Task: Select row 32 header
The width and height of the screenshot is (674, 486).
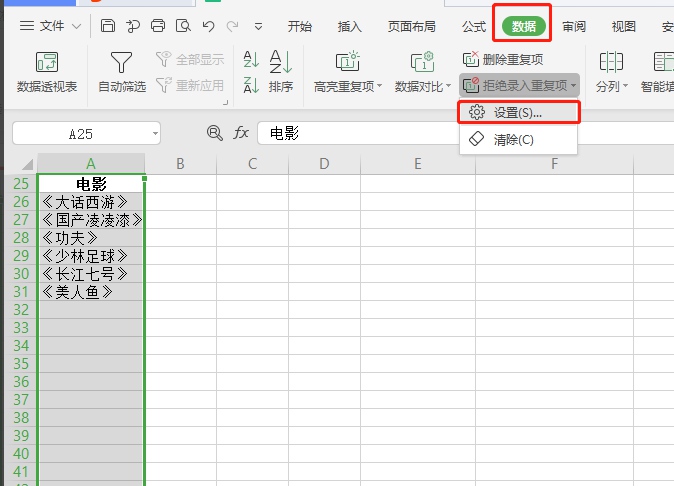Action: (x=21, y=309)
